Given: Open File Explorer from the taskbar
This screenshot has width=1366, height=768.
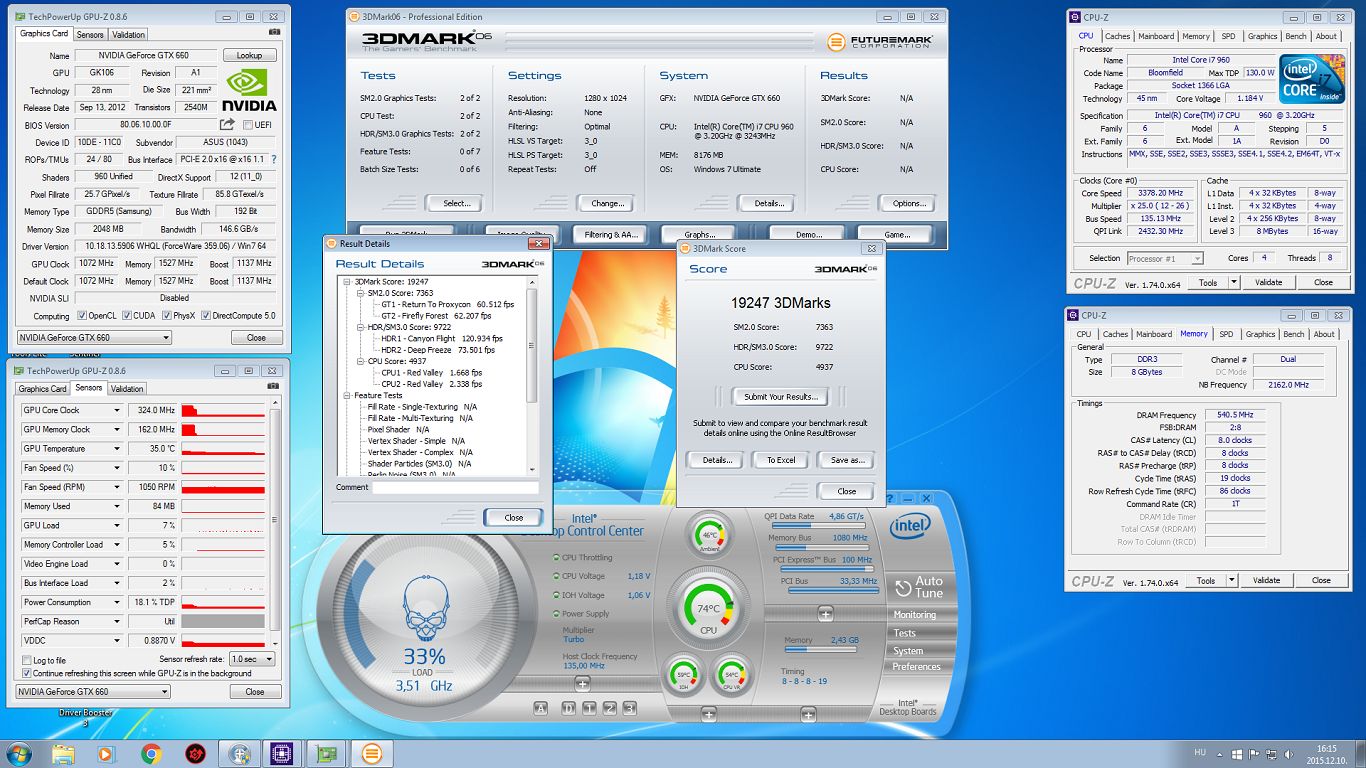Looking at the screenshot, I should coord(63,753).
